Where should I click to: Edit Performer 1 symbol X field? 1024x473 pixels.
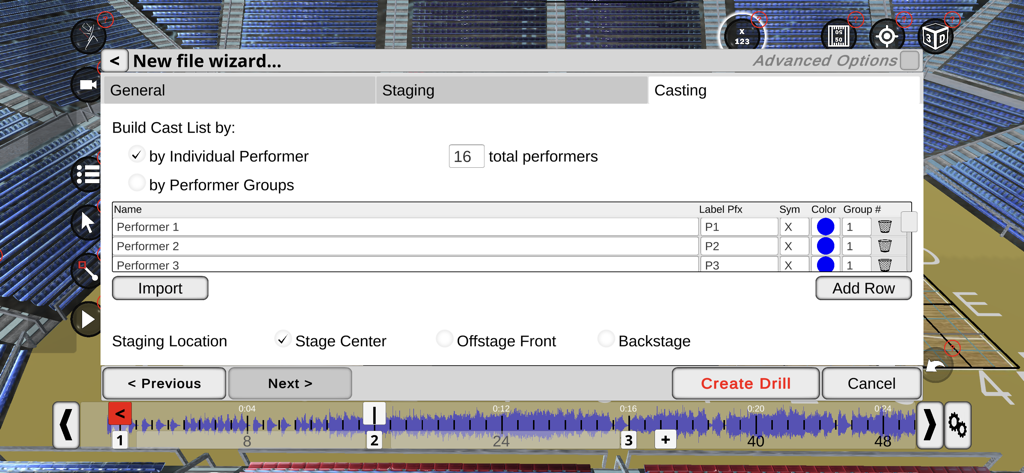(x=794, y=227)
